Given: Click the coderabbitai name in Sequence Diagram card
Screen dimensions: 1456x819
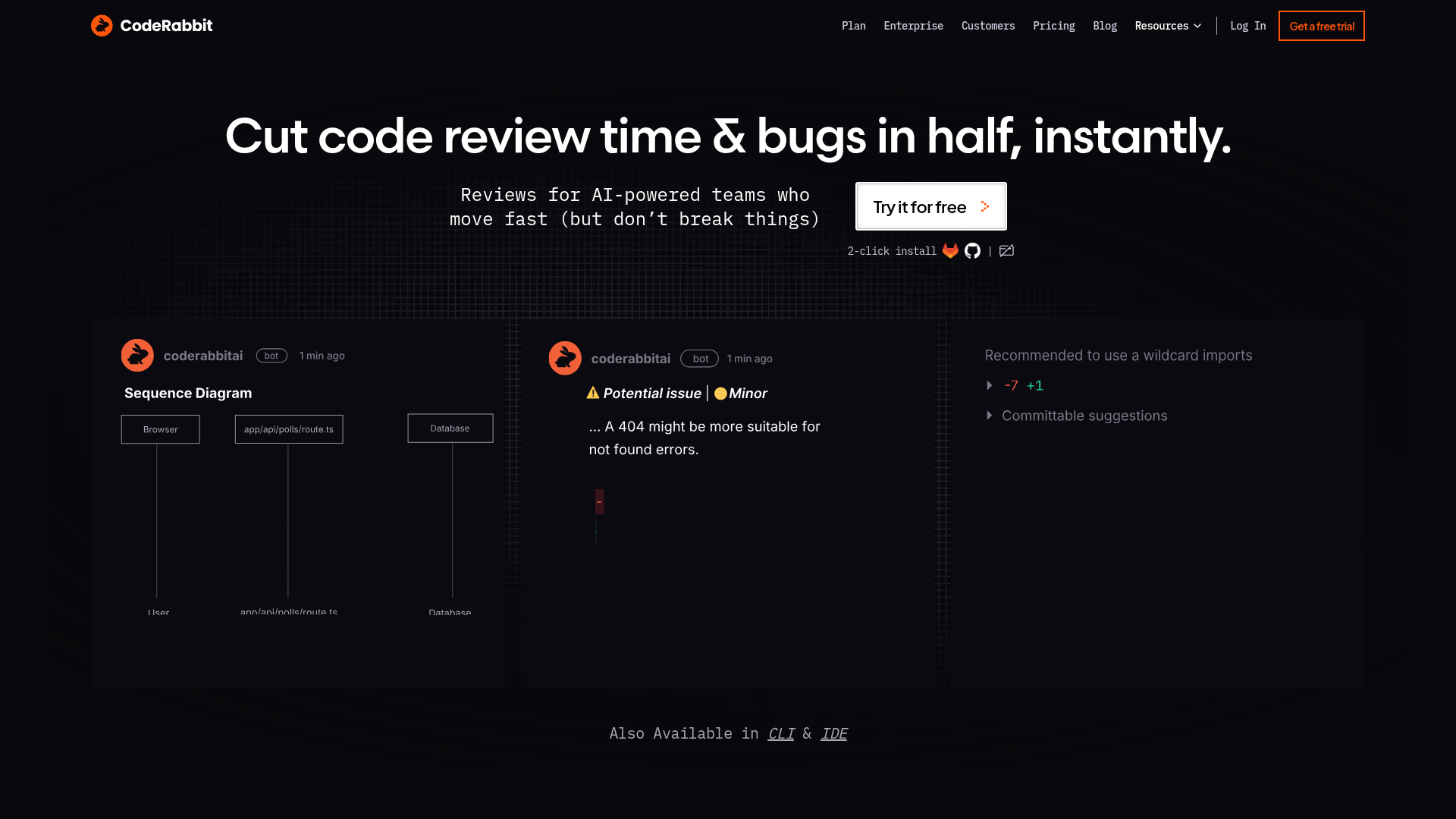Looking at the screenshot, I should 203,356.
